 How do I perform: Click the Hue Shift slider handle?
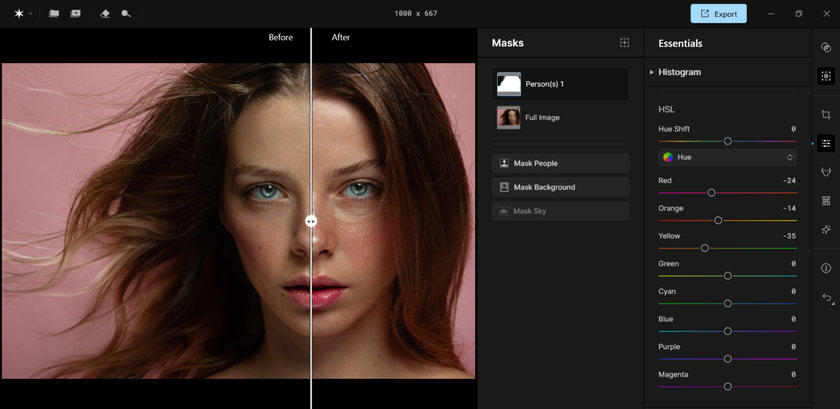[728, 141]
